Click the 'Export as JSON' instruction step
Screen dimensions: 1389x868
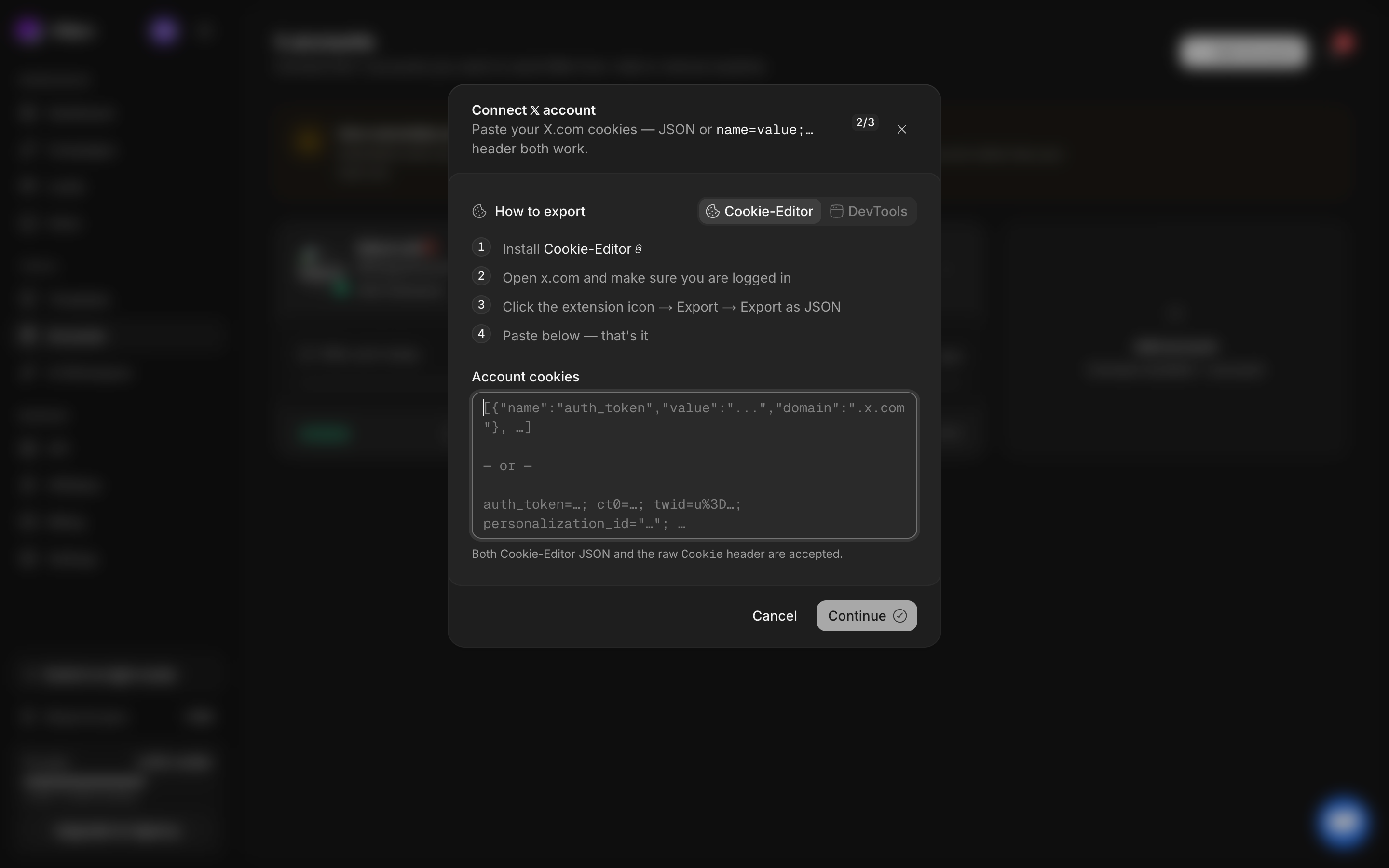pyautogui.click(x=671, y=307)
